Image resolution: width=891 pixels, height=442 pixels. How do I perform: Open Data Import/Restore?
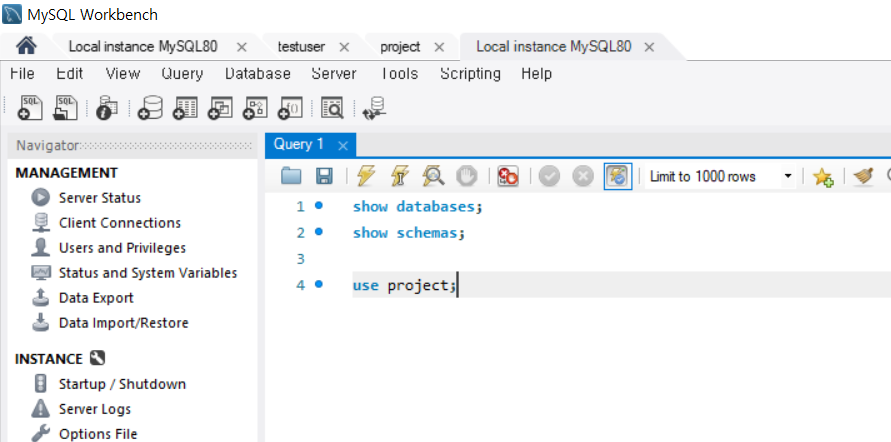point(123,323)
